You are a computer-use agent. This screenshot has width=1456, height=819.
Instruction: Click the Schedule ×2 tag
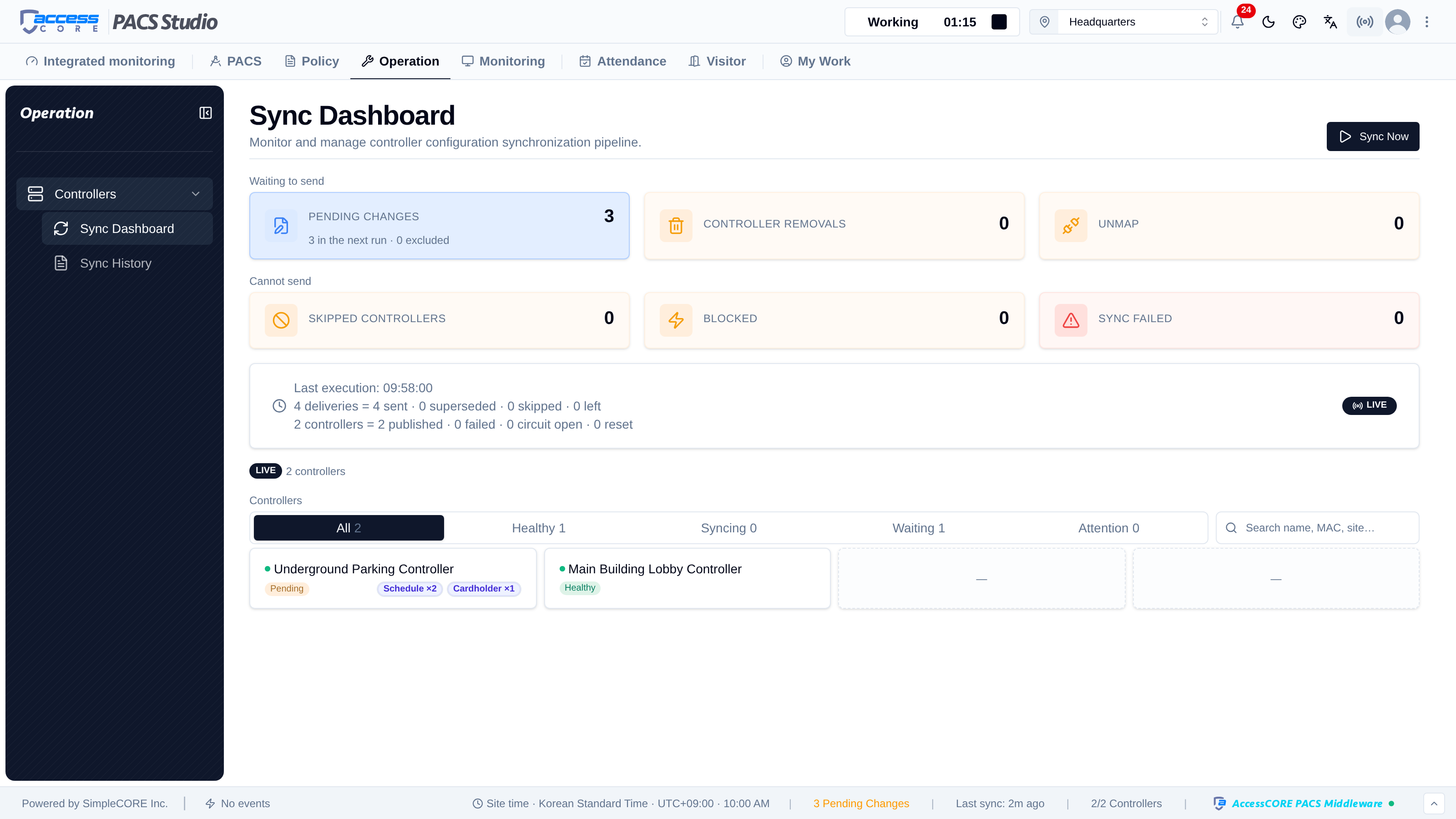pos(410,588)
